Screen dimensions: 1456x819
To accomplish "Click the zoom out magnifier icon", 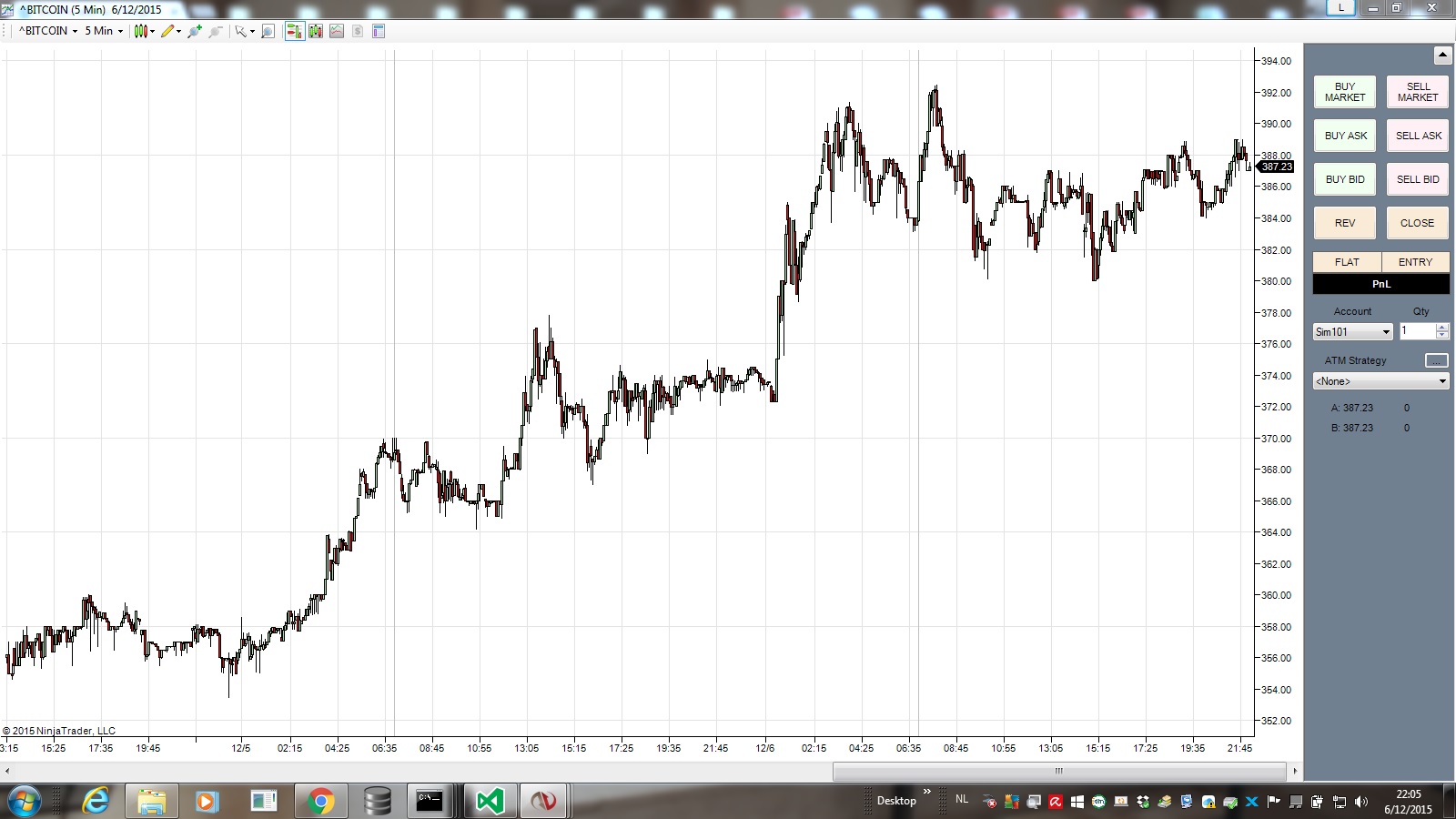I will [x=215, y=31].
